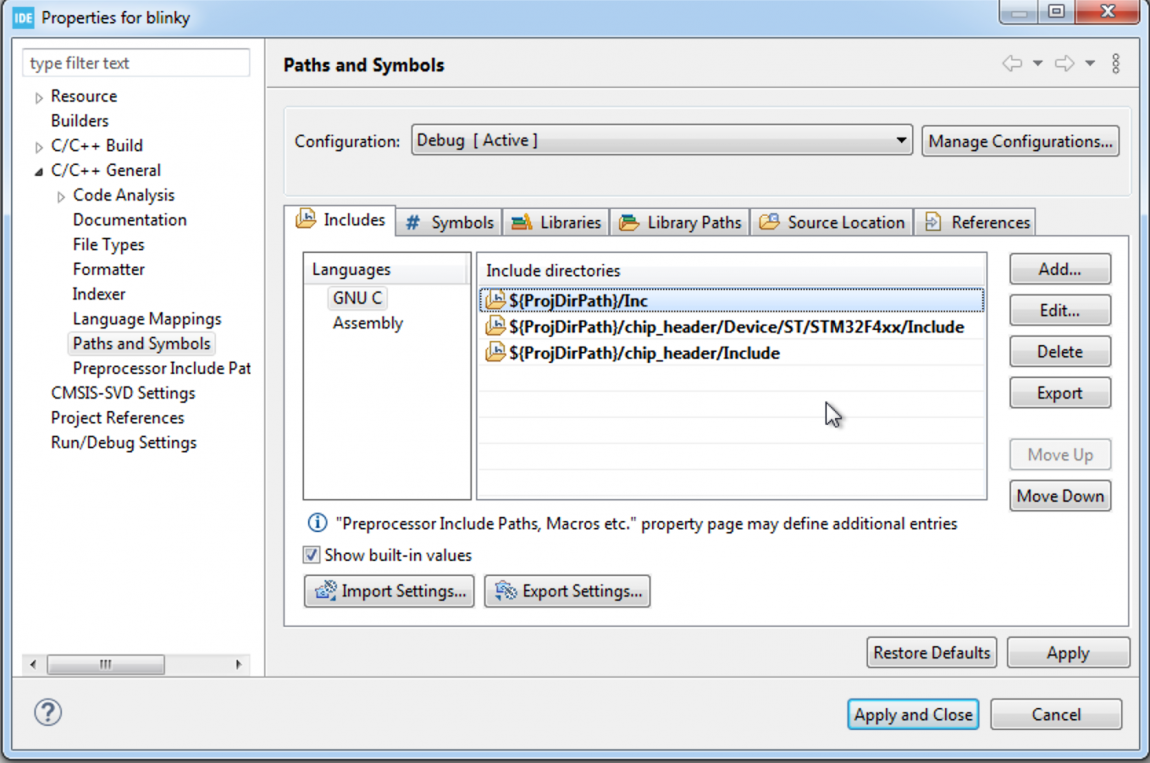Click folder icon of chip_header/Include entry
Image resolution: width=1150 pixels, height=763 pixels.
point(495,352)
